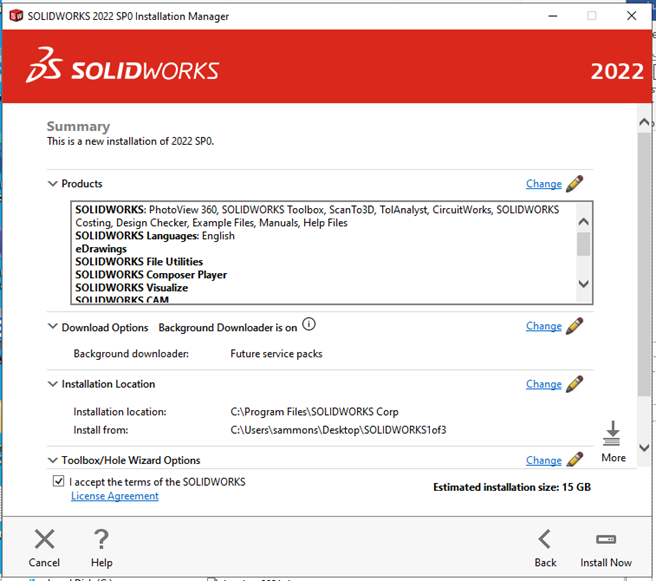Viewport: 656px width, 581px height.
Task: Select the SOLIDWORKS Languages: English line
Action: pos(155,235)
